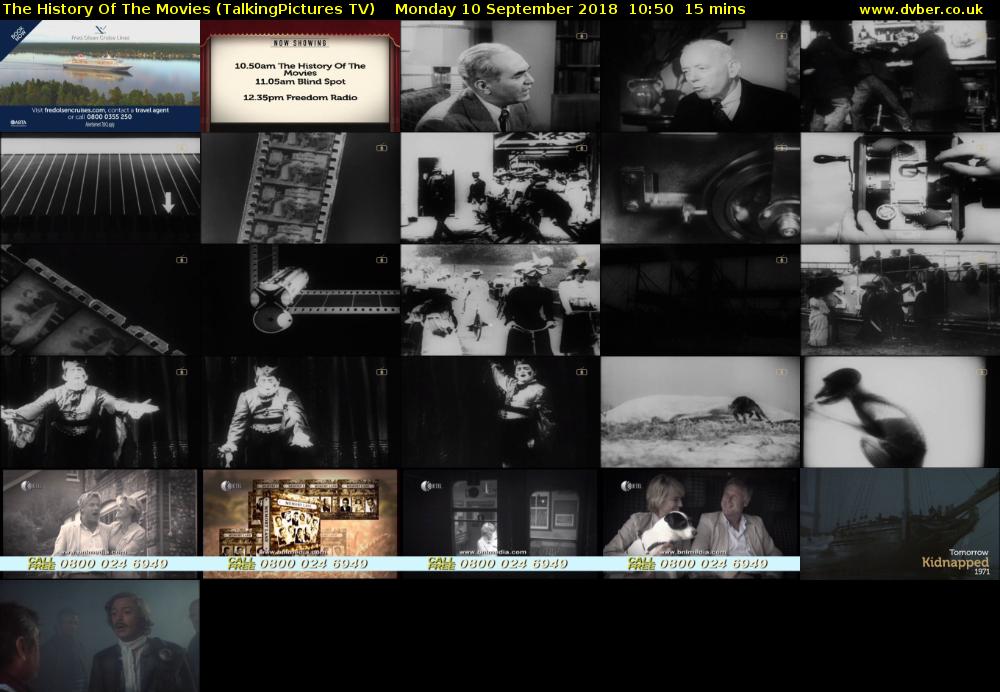The width and height of the screenshot is (1000, 692).
Task: Open the crowd by railing thumbnail
Action: pos(900,300)
